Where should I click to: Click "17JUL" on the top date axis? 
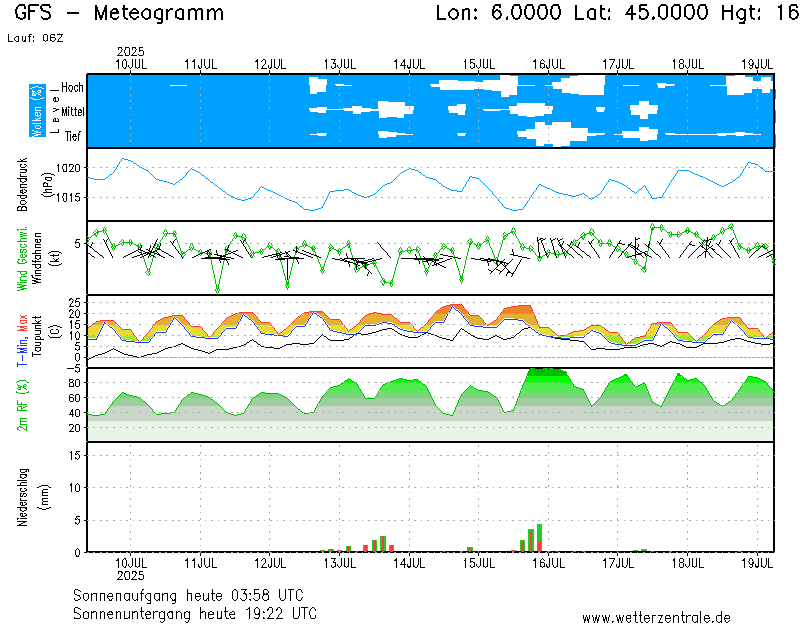618,64
